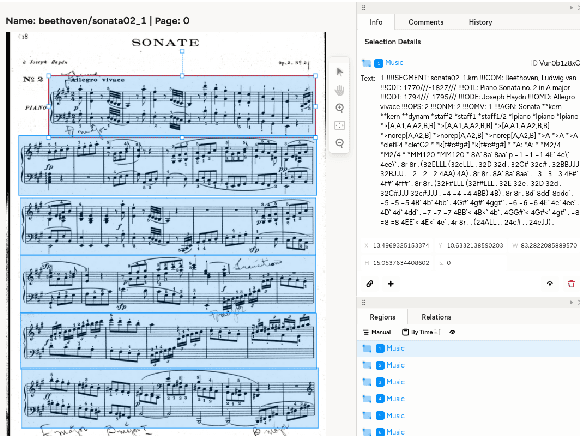
Task: Select second staff system region on score
Action: pyautogui.click(x=168, y=165)
